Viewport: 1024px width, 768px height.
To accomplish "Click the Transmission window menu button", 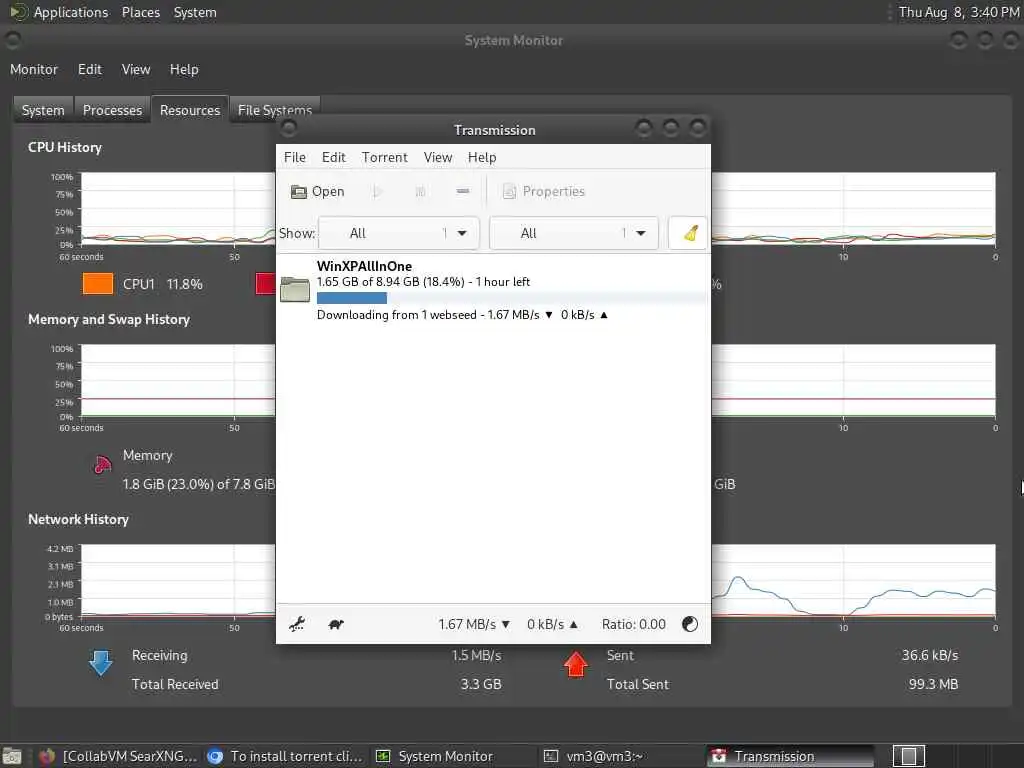I will point(289,127).
